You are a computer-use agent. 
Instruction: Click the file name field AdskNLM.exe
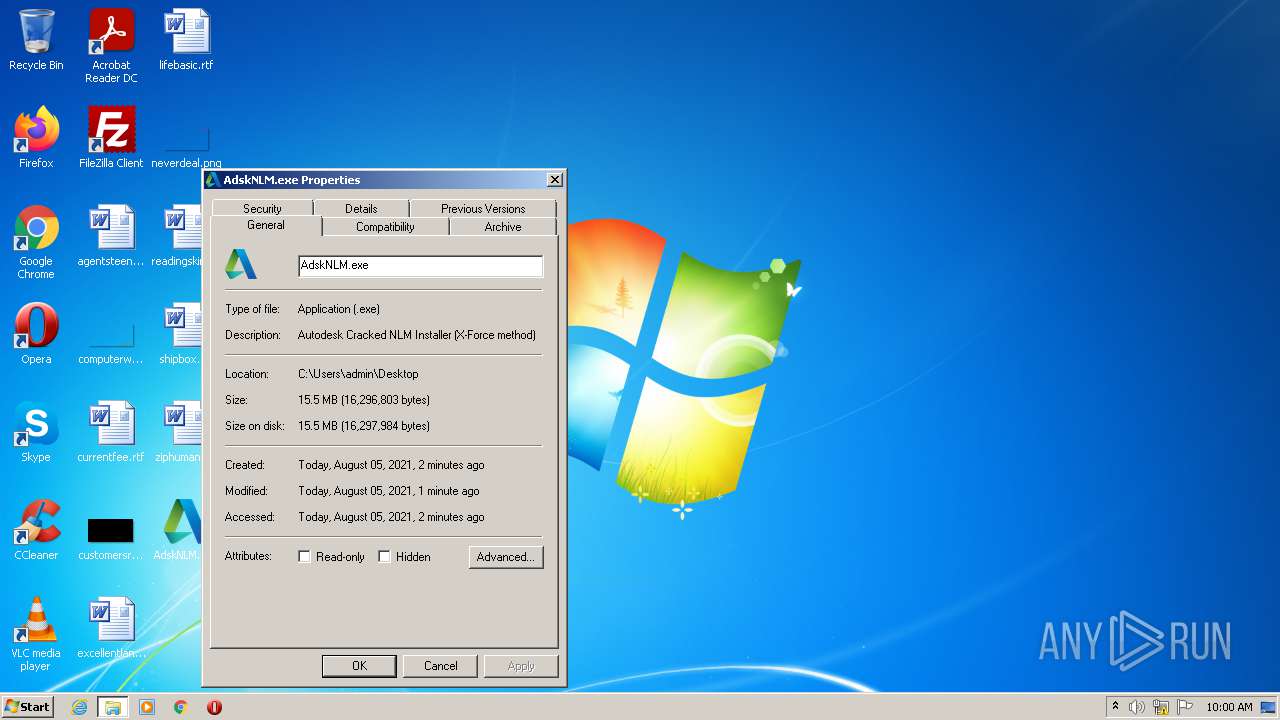tap(420, 265)
